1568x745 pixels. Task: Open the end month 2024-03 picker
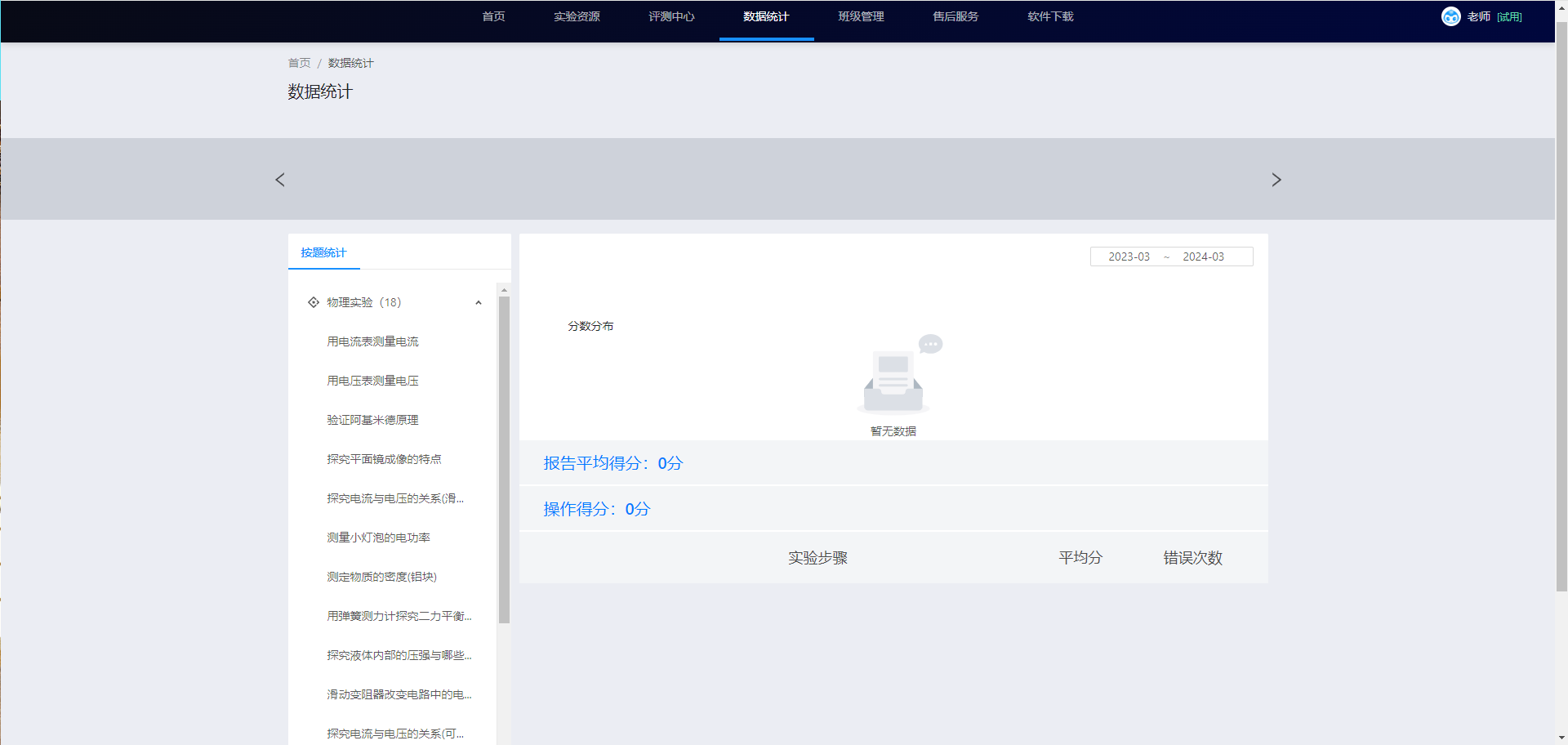(x=1203, y=257)
